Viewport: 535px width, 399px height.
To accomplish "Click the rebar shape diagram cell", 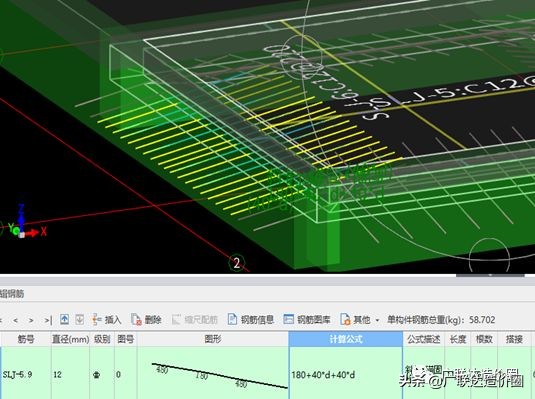I will coord(213,374).
